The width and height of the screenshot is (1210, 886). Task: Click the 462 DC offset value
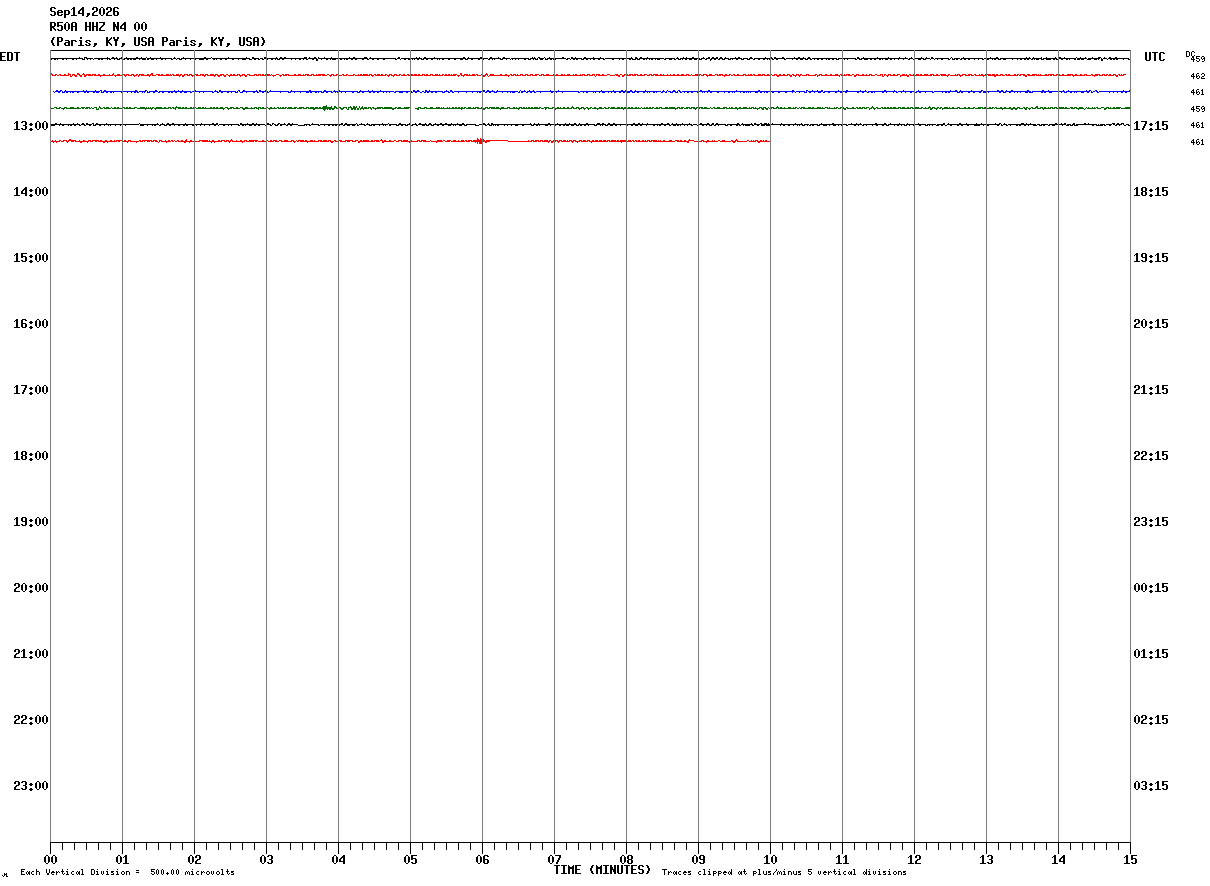pyautogui.click(x=1197, y=76)
